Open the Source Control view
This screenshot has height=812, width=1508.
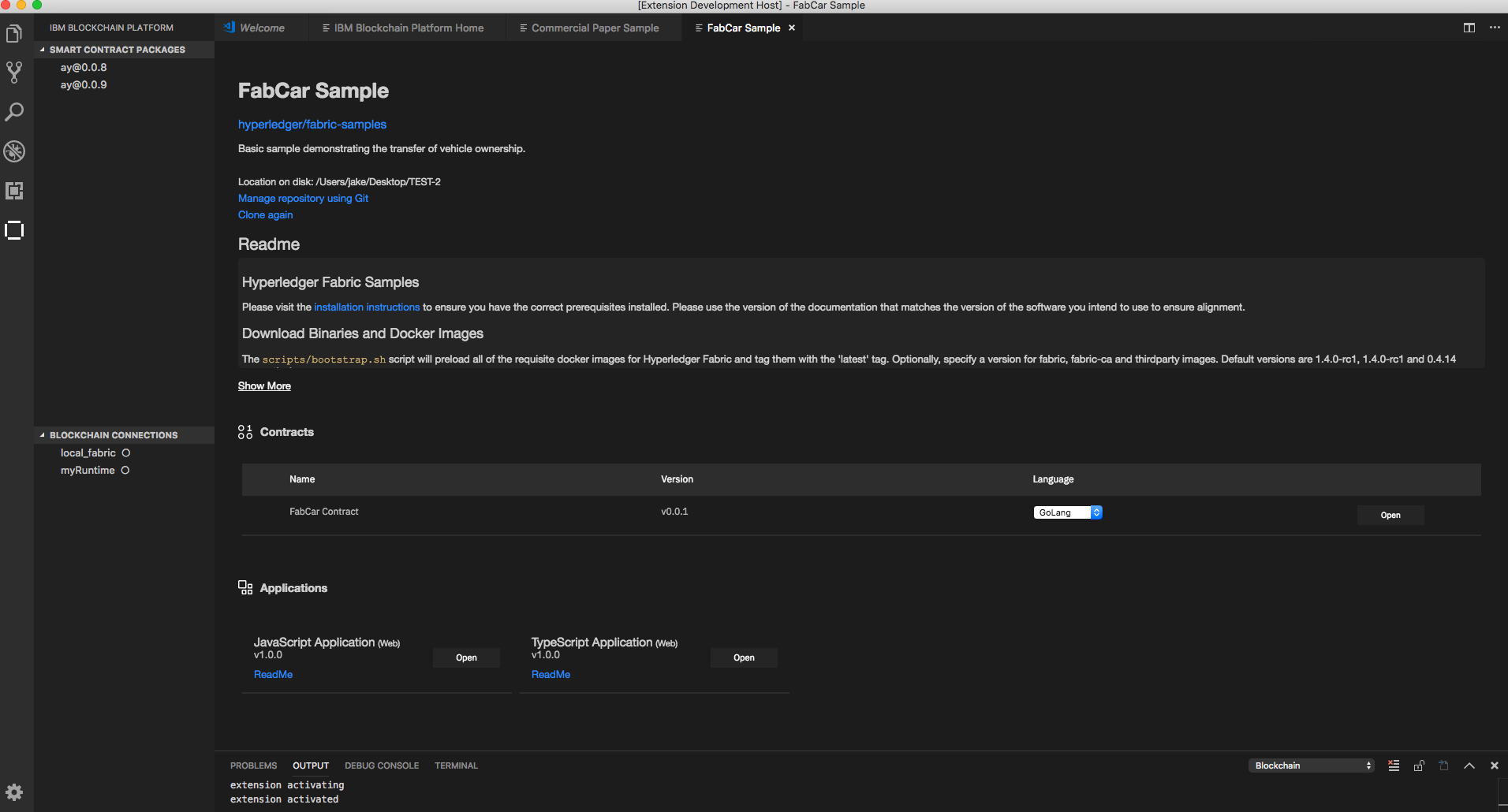[14, 73]
